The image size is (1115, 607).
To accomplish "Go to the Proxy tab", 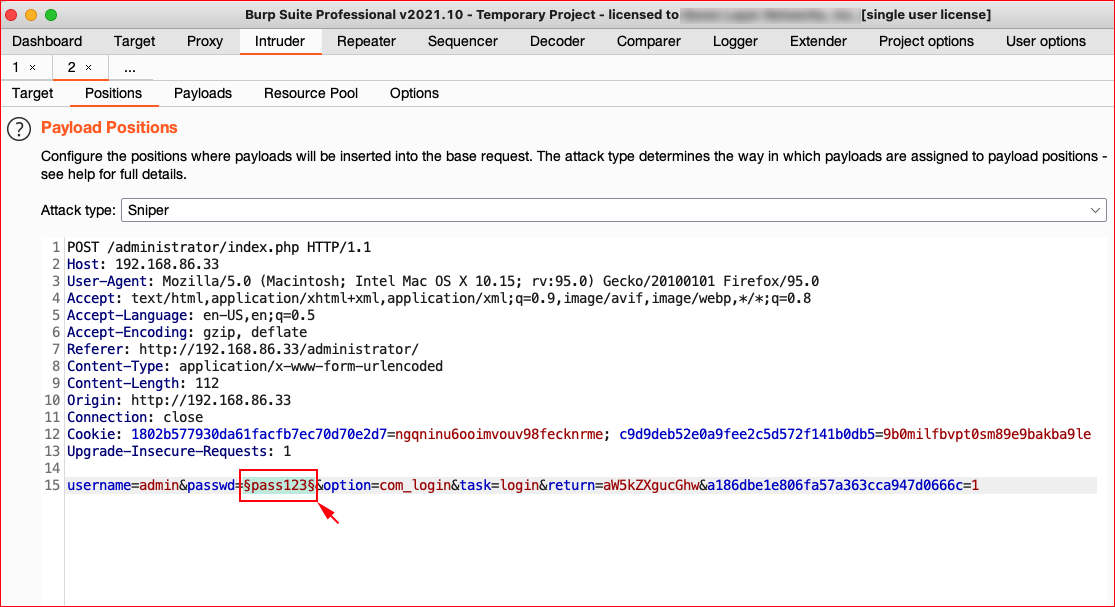I will click(x=205, y=41).
